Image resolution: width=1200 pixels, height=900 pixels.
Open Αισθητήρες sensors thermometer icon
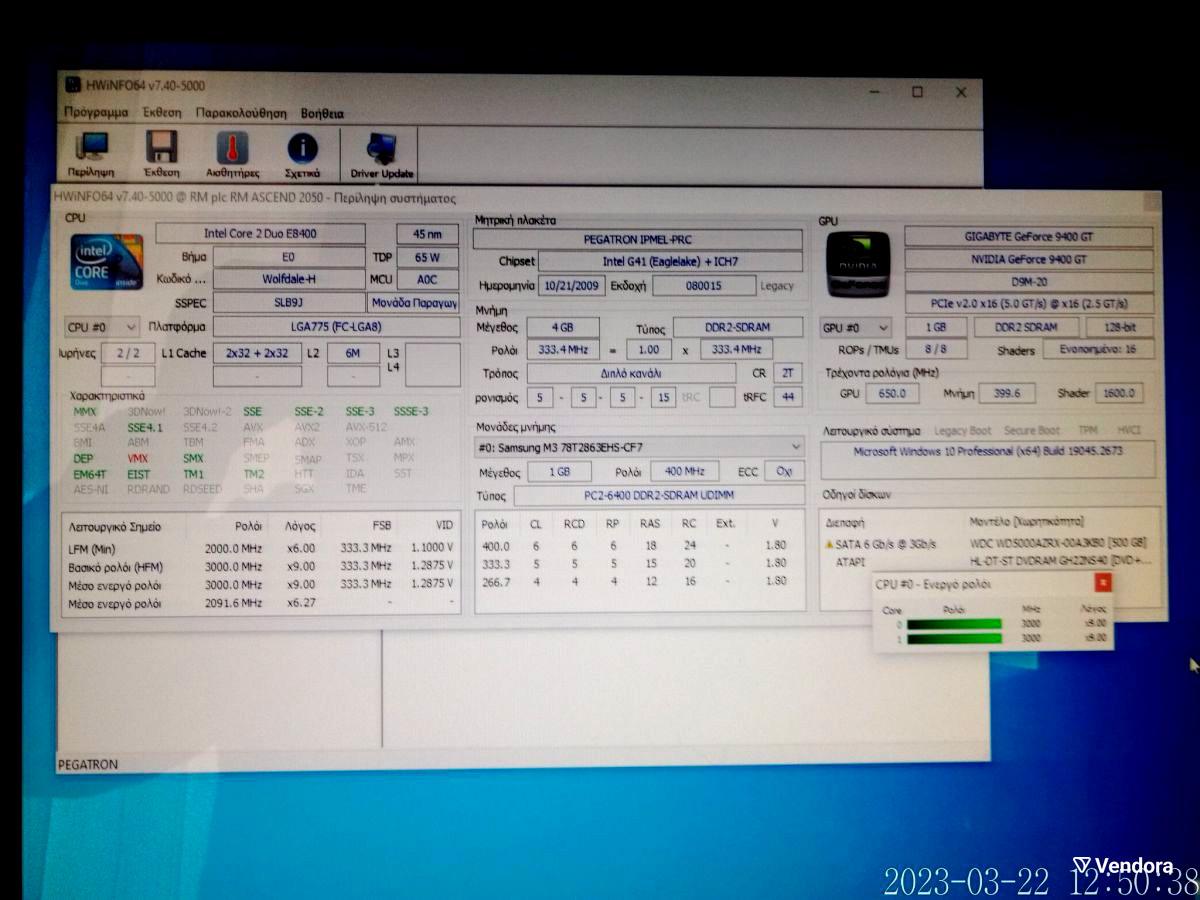pyautogui.click(x=232, y=148)
